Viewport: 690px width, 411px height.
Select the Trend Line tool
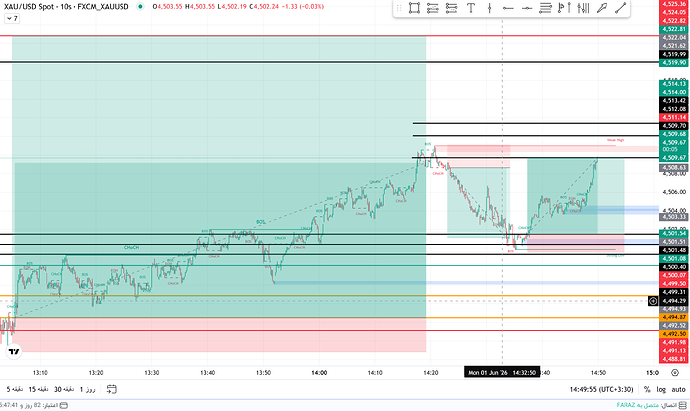(620, 8)
